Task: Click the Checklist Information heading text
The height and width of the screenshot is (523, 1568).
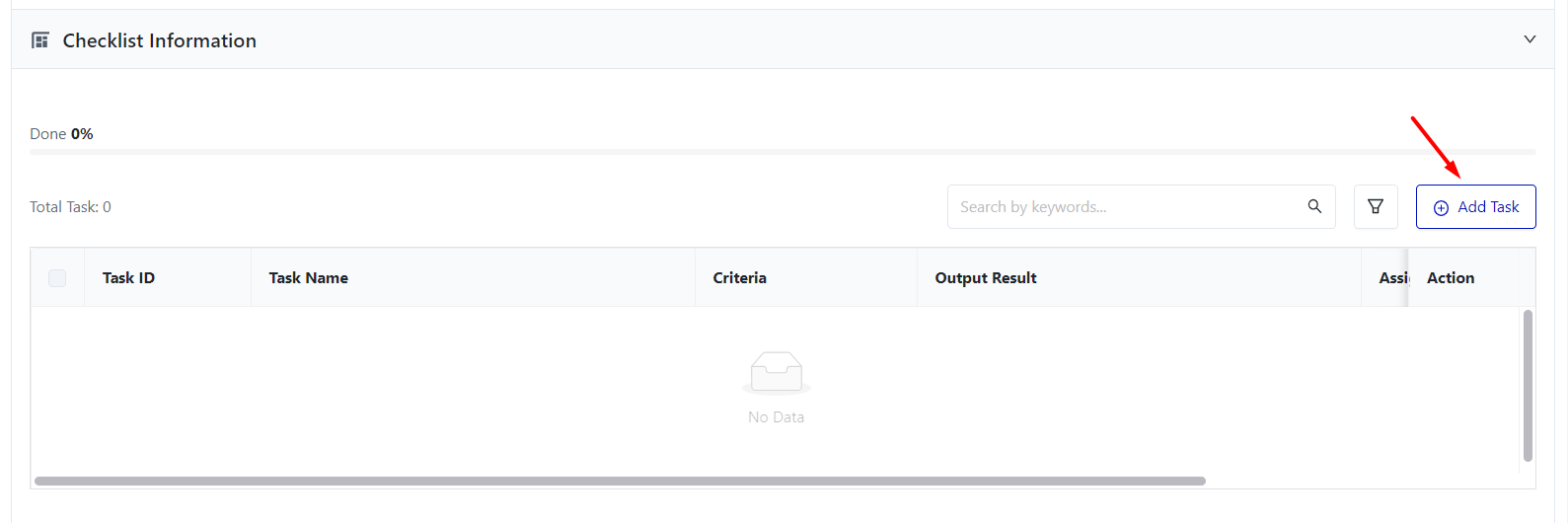Action: coord(159,40)
